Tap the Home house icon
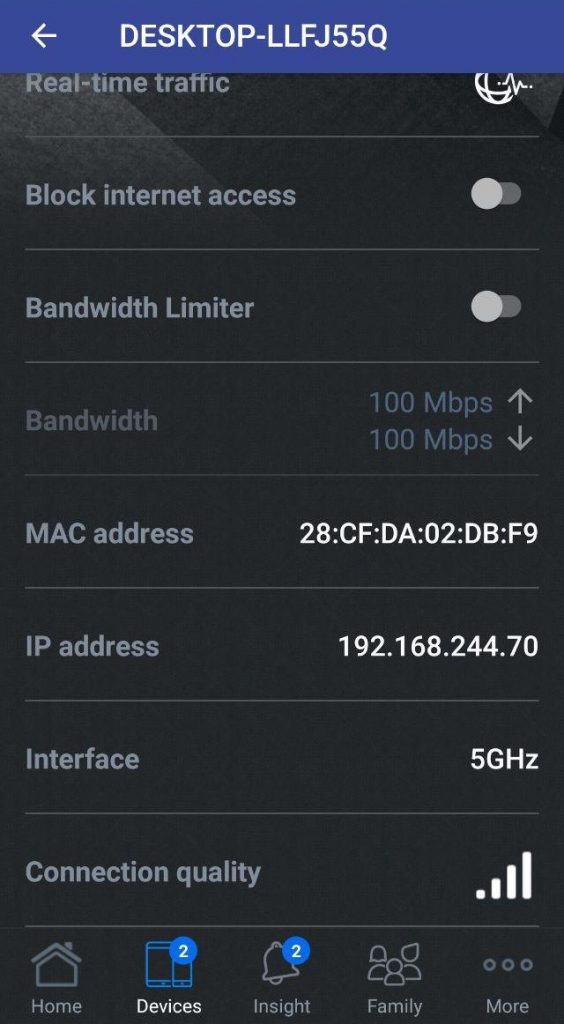Image resolution: width=564 pixels, height=1024 pixels. coord(57,963)
